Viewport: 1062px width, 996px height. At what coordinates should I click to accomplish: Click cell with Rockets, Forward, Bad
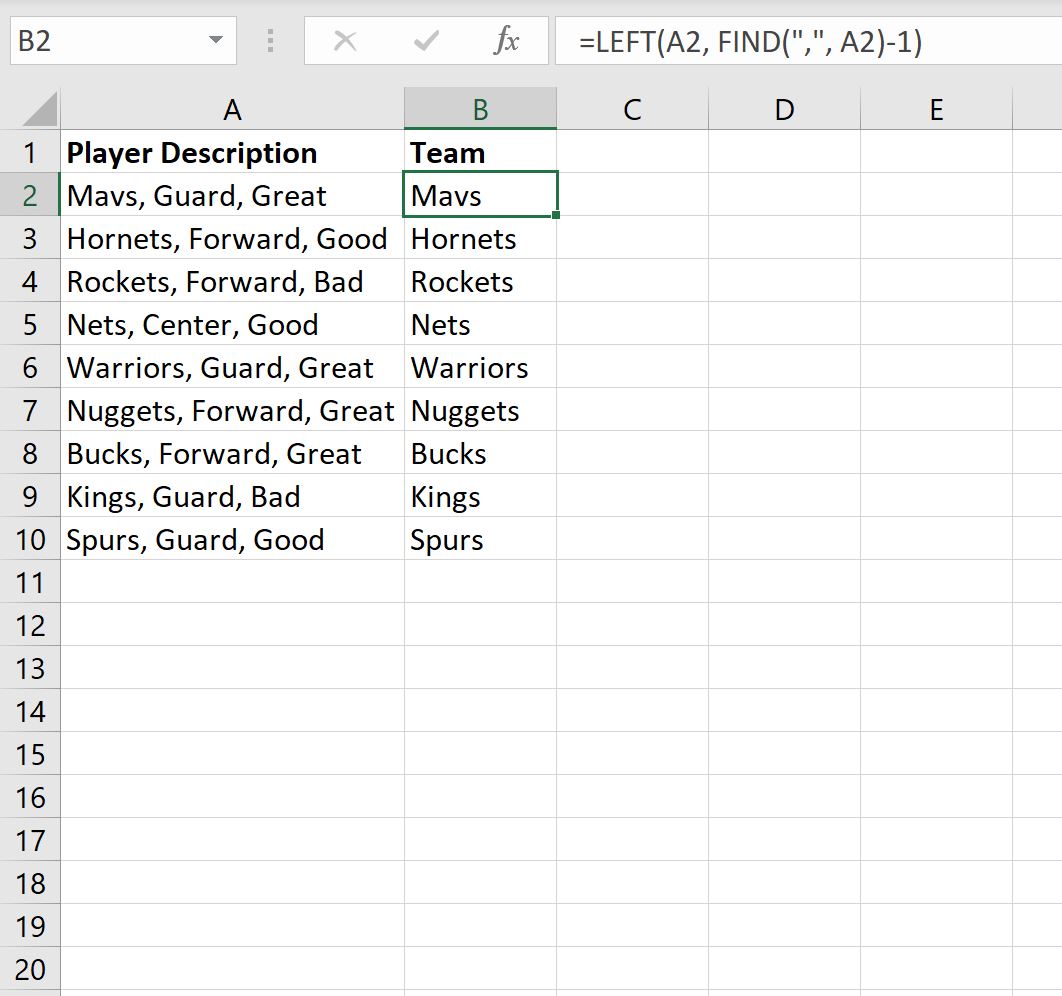(x=232, y=281)
